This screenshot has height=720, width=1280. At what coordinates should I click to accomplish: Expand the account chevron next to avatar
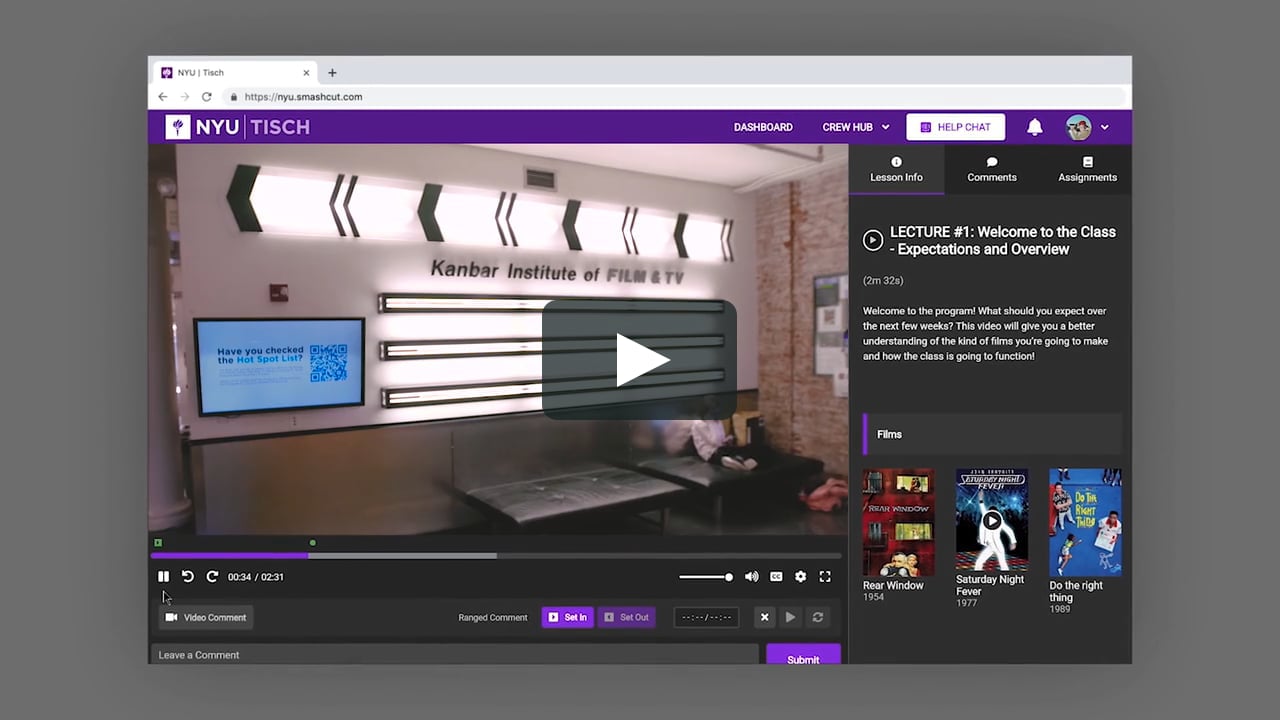(x=1104, y=127)
